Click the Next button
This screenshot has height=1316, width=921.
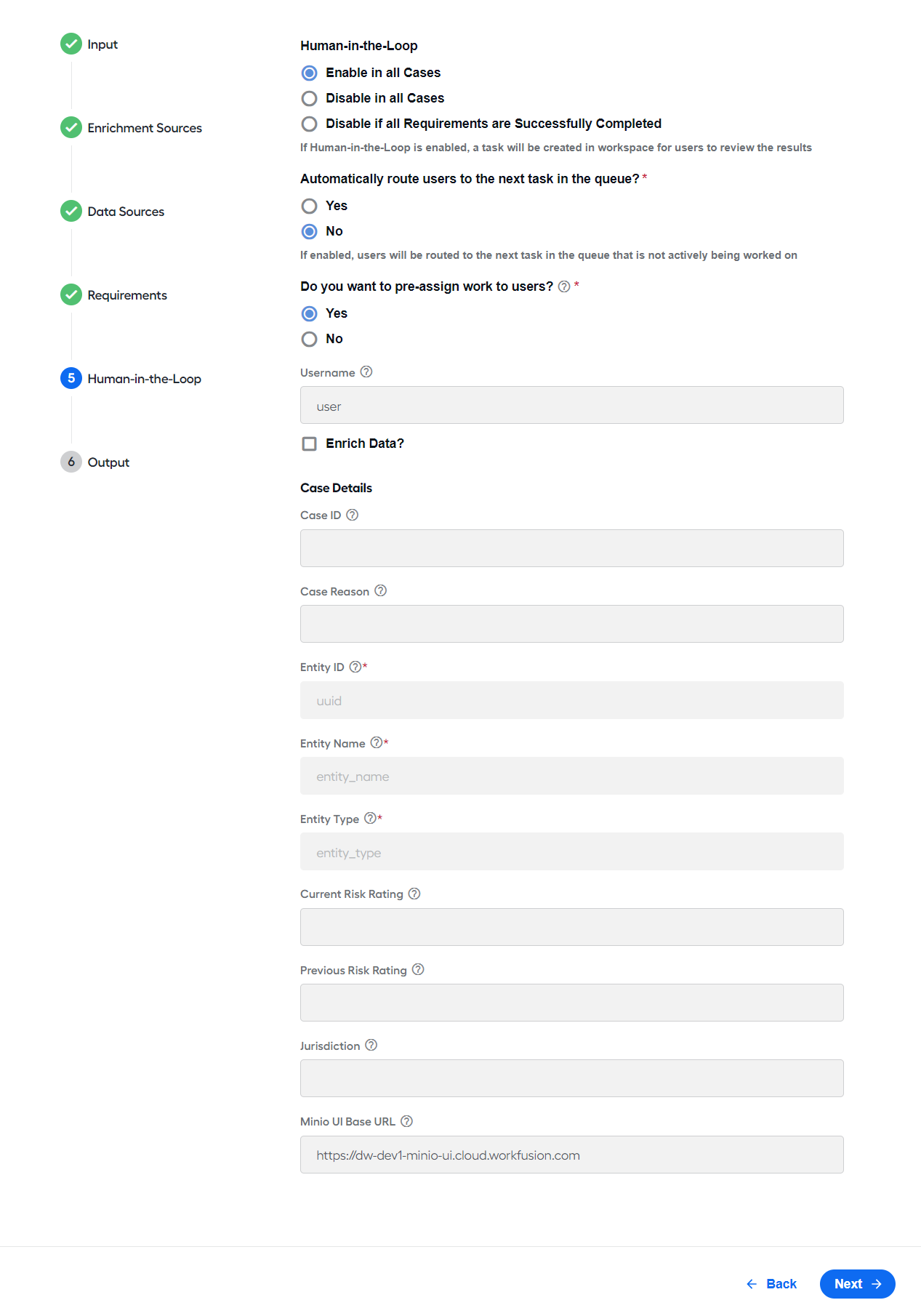[x=857, y=1283]
